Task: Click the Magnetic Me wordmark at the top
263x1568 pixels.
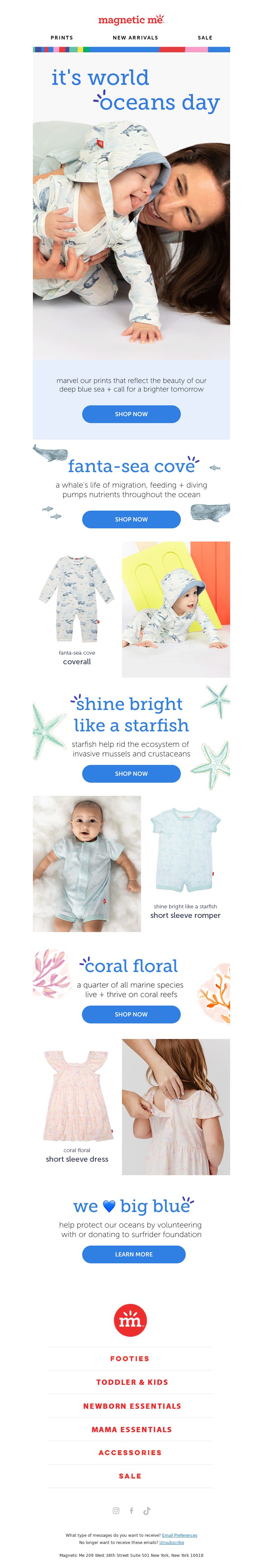Action: pyautogui.click(x=131, y=20)
